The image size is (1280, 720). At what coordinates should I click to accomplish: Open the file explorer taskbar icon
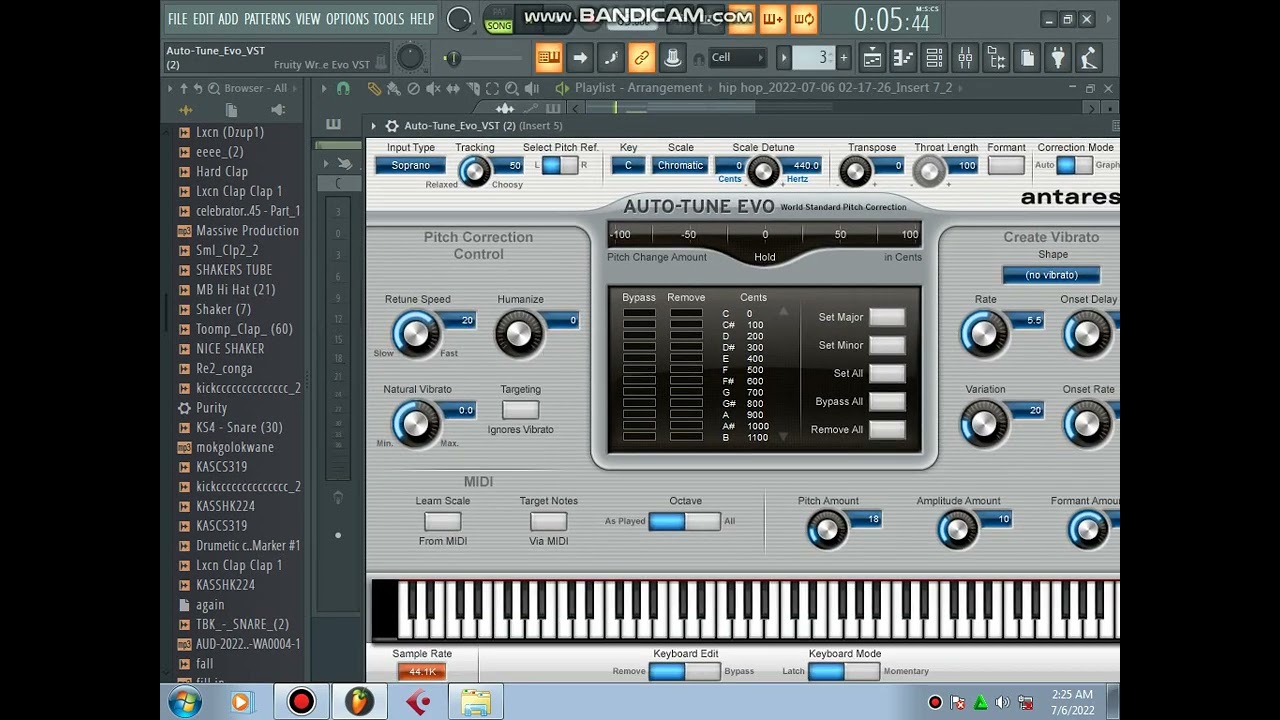coord(476,702)
